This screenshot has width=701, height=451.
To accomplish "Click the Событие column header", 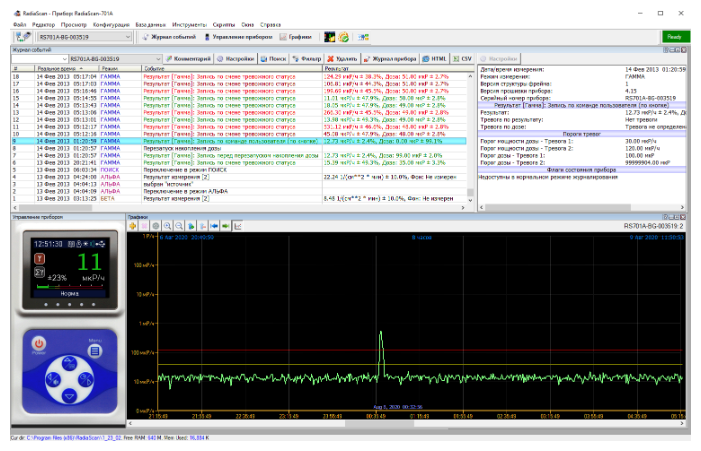I will pos(232,69).
